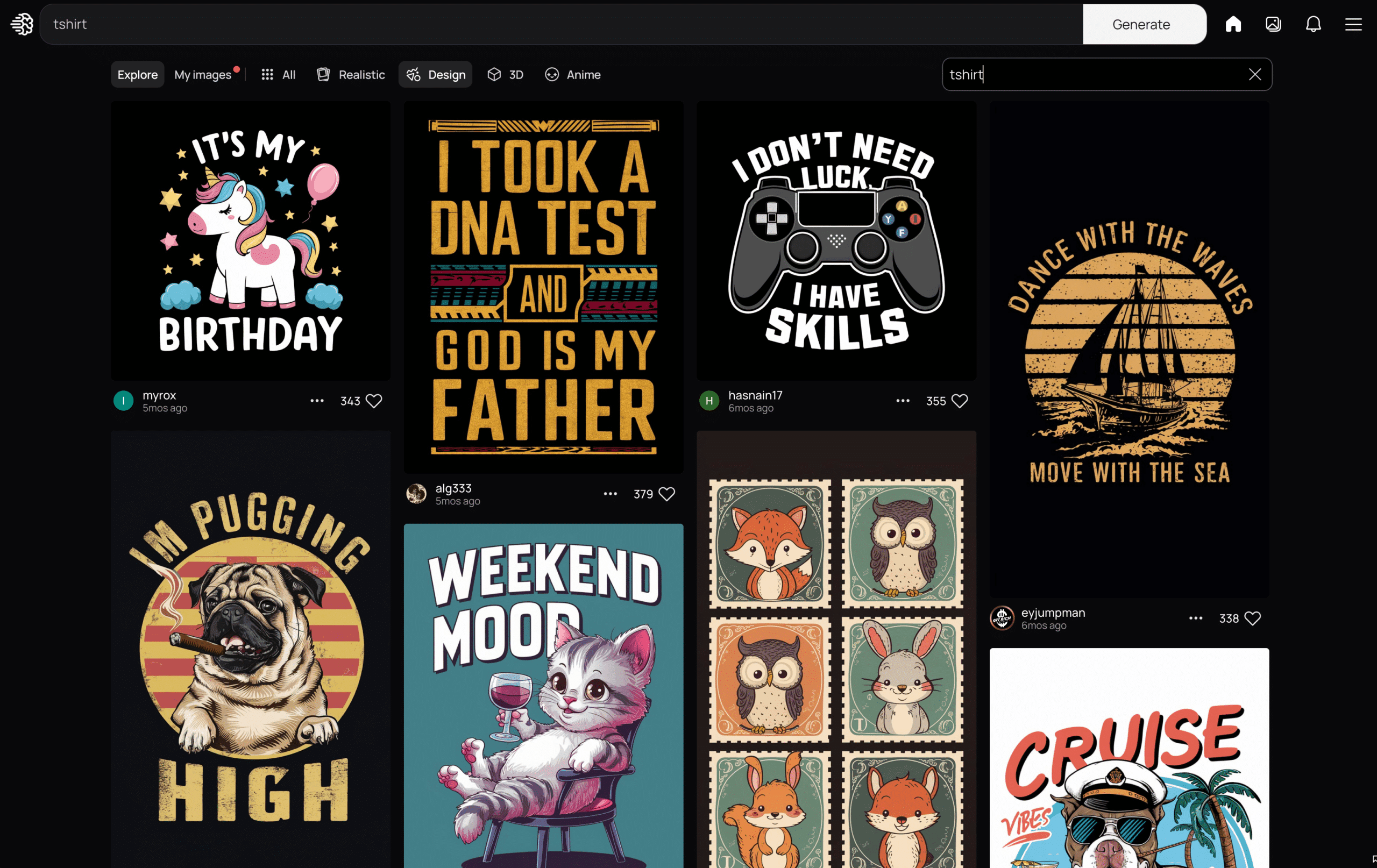Open hasnain17 profile avatar

coord(709,401)
